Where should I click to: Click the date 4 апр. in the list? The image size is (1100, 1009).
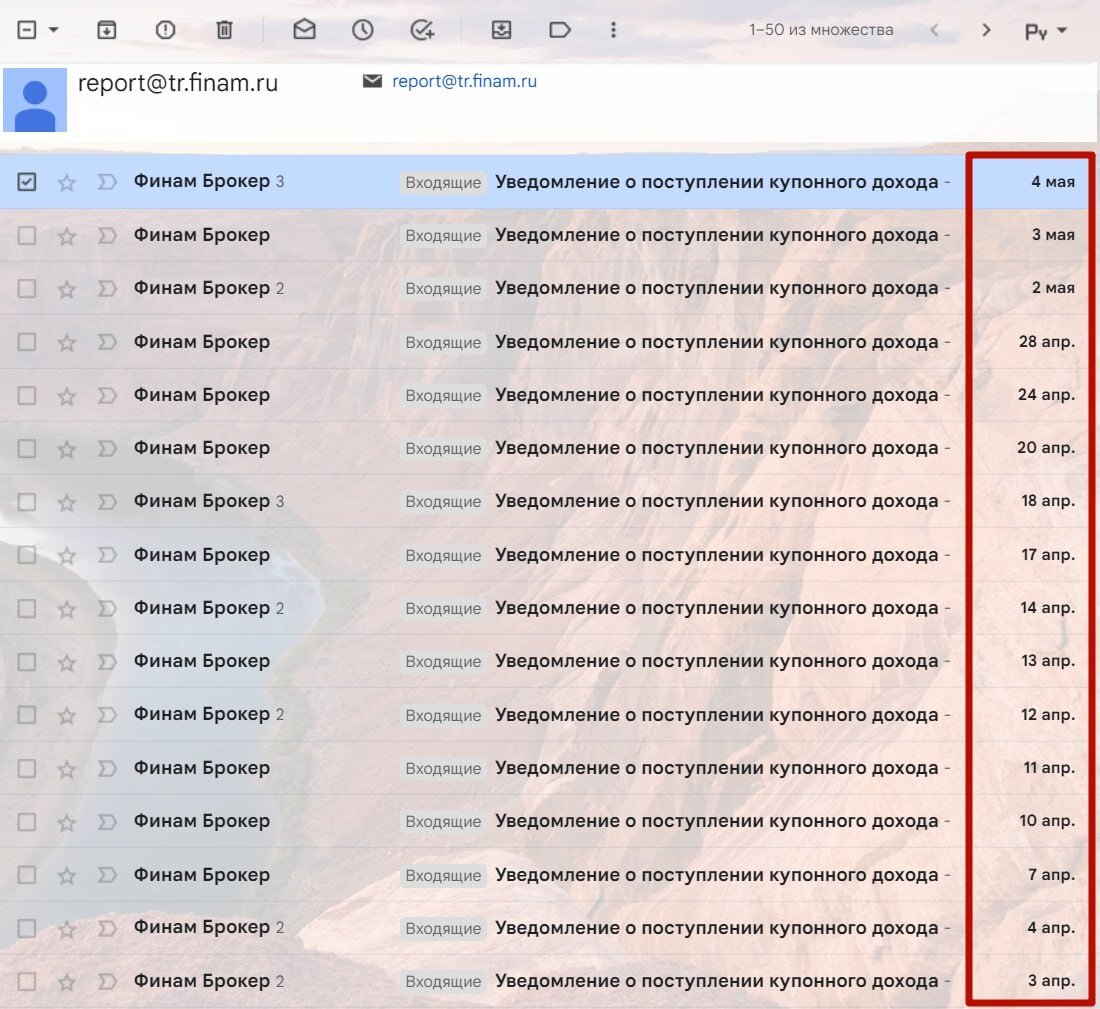click(1051, 928)
